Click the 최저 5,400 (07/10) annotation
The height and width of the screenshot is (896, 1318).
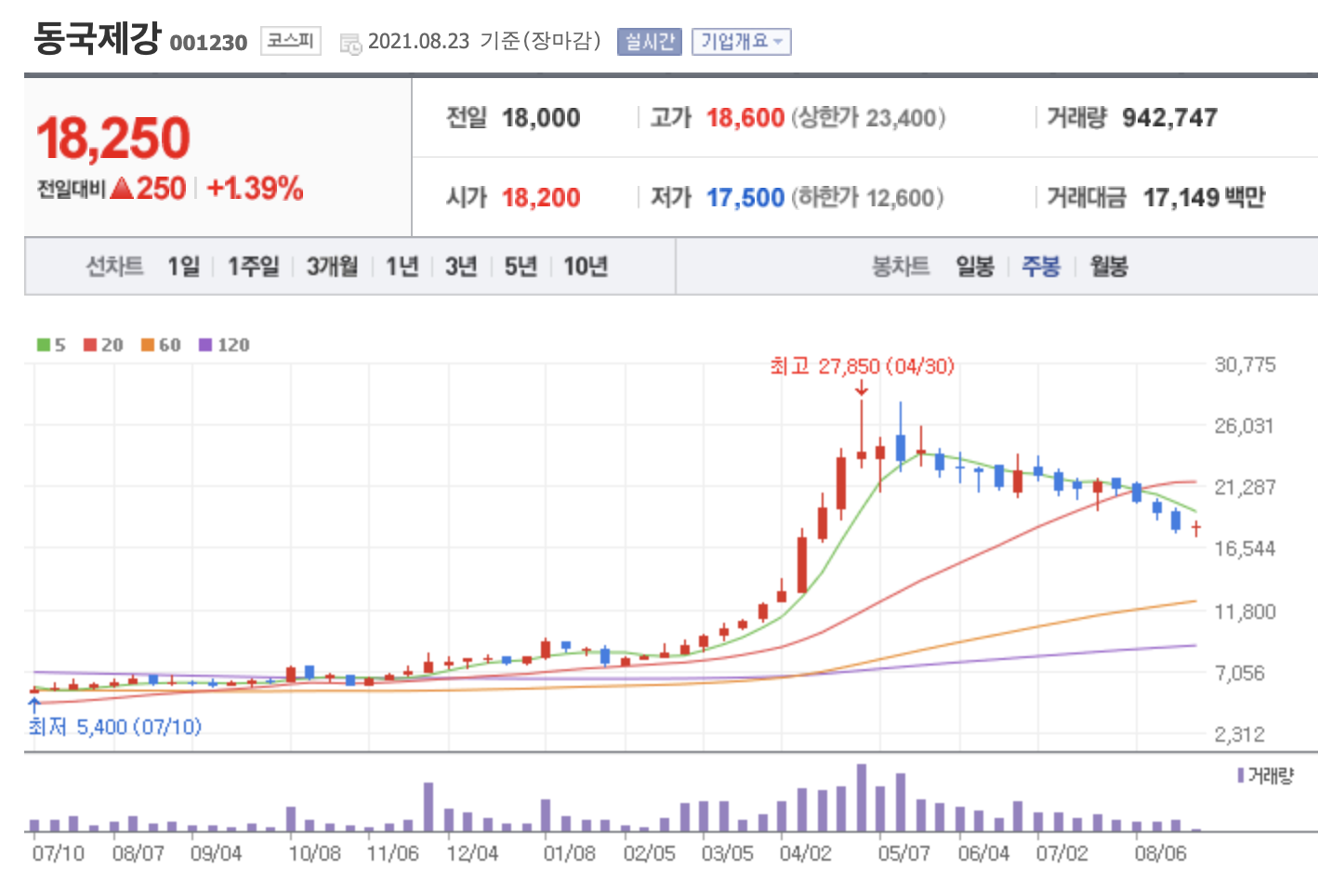coord(115,727)
